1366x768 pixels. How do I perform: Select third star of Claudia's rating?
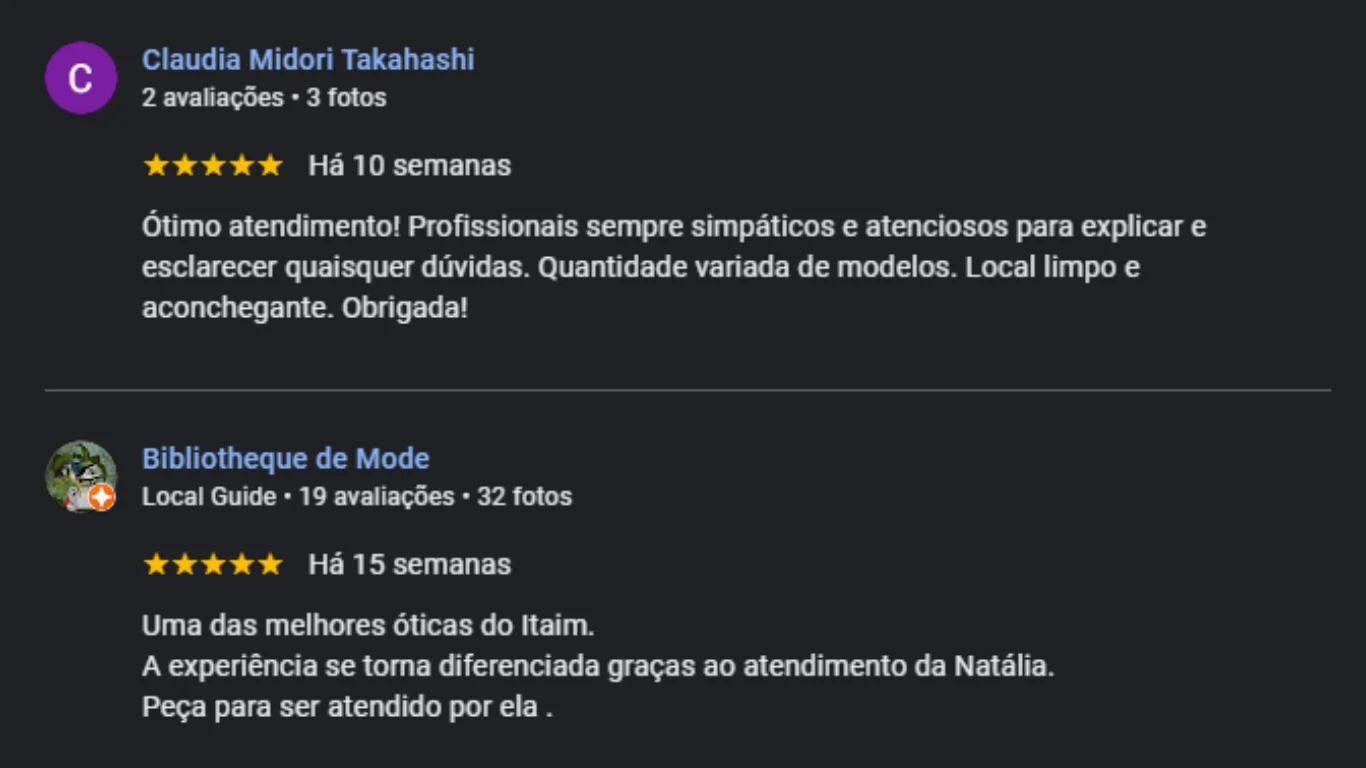pos(213,166)
